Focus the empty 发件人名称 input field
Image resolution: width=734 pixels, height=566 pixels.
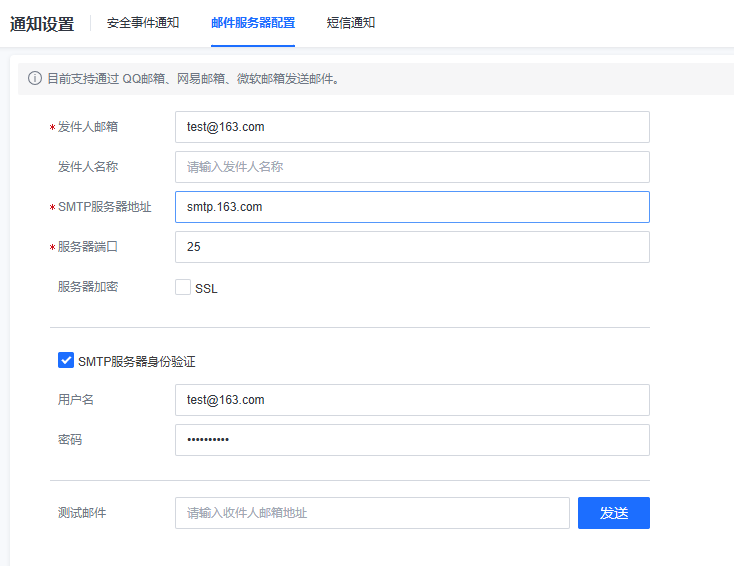coord(411,167)
